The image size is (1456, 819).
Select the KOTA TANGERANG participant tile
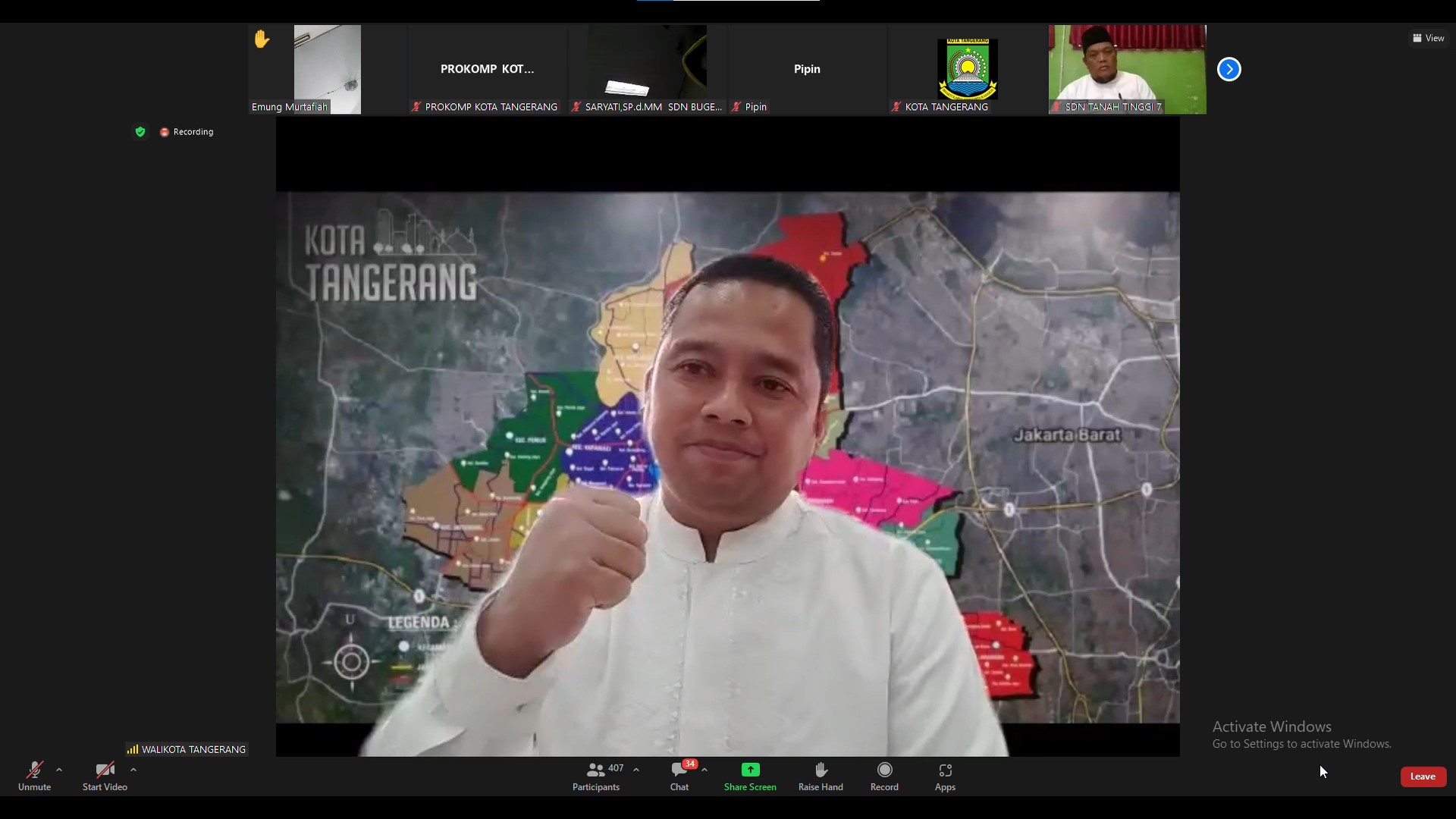(967, 69)
